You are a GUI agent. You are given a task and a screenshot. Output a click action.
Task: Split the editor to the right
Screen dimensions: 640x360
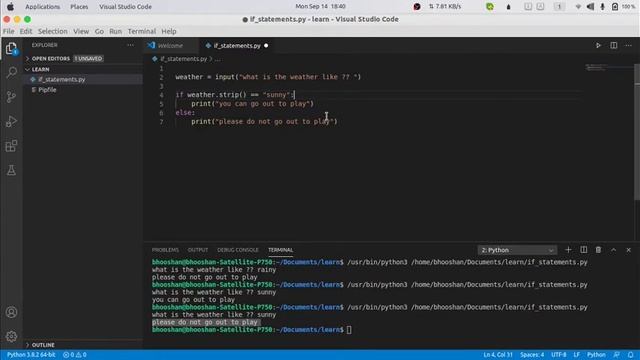[x=613, y=45]
